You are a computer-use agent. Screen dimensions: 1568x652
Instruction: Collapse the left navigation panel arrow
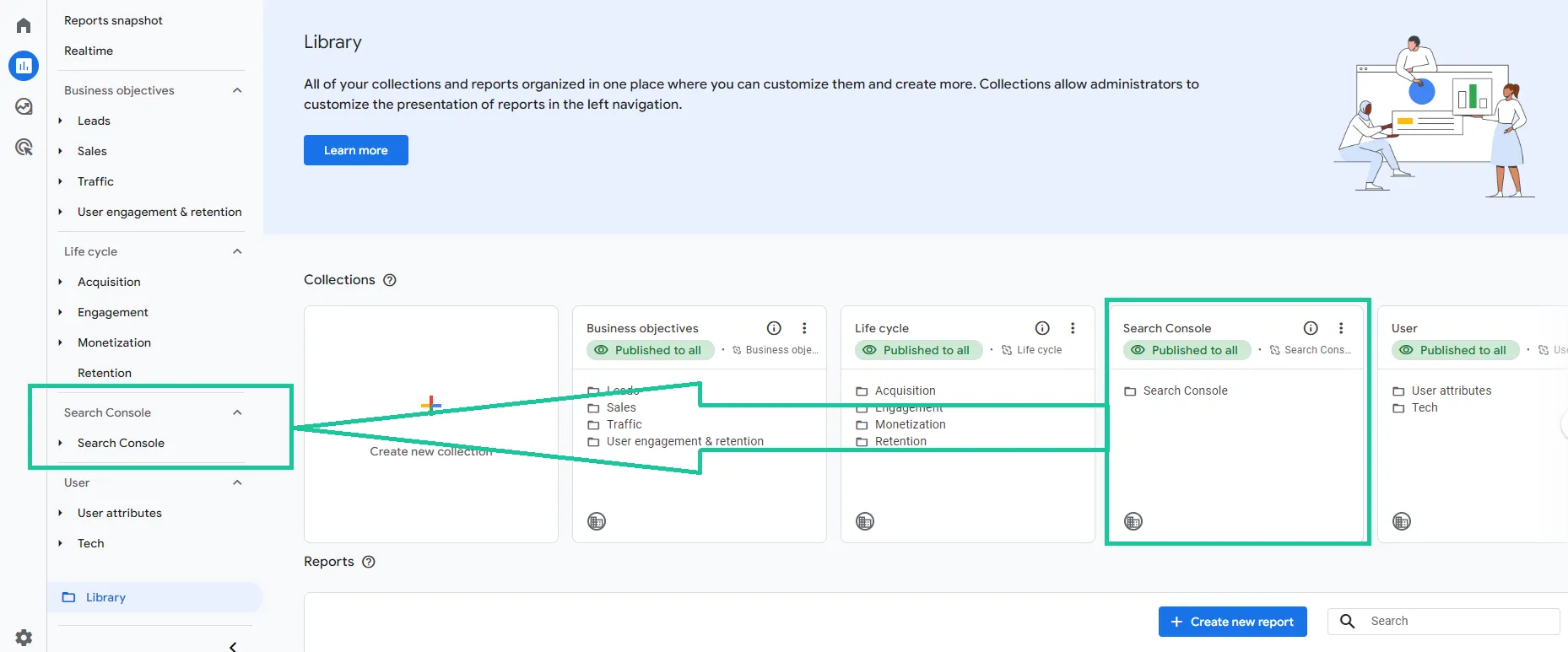click(233, 646)
